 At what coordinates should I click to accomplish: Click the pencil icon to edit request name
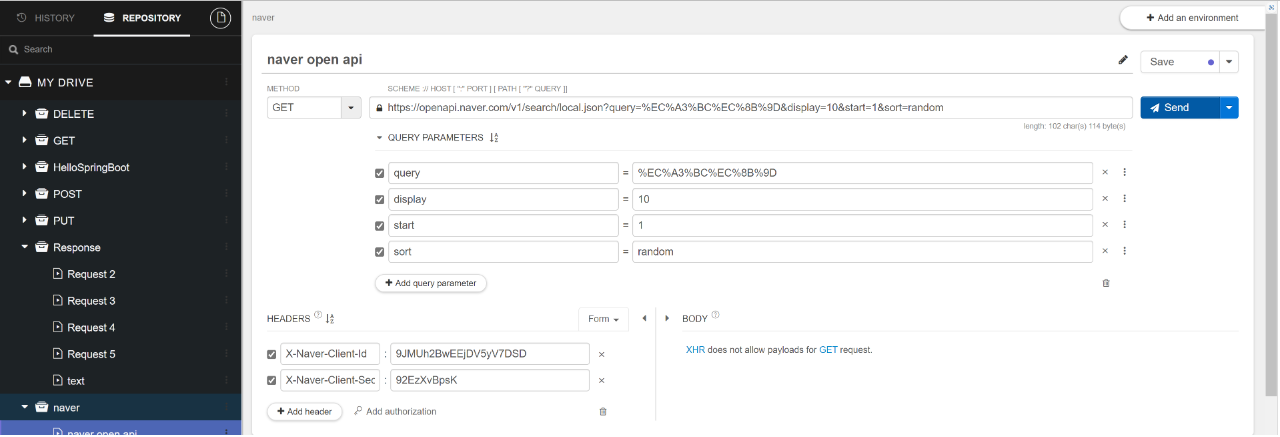click(x=1123, y=60)
